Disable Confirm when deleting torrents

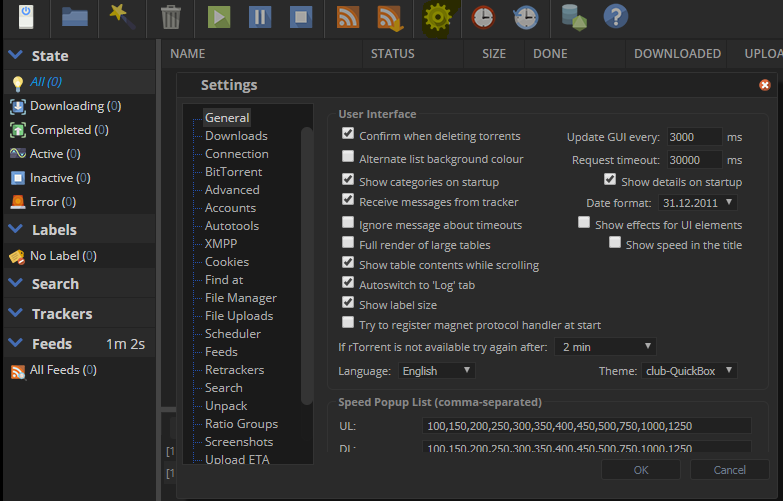pos(348,134)
